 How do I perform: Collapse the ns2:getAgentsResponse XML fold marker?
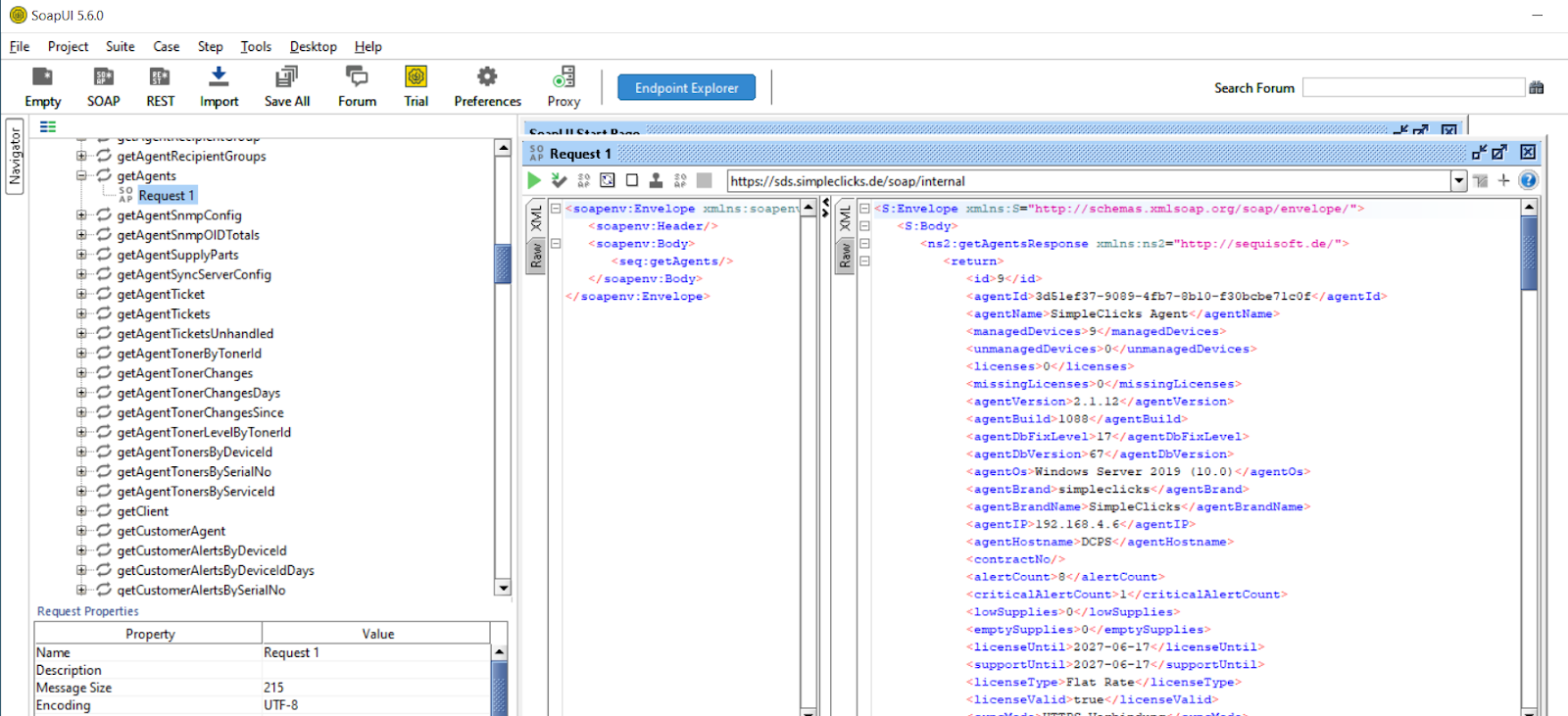click(864, 244)
